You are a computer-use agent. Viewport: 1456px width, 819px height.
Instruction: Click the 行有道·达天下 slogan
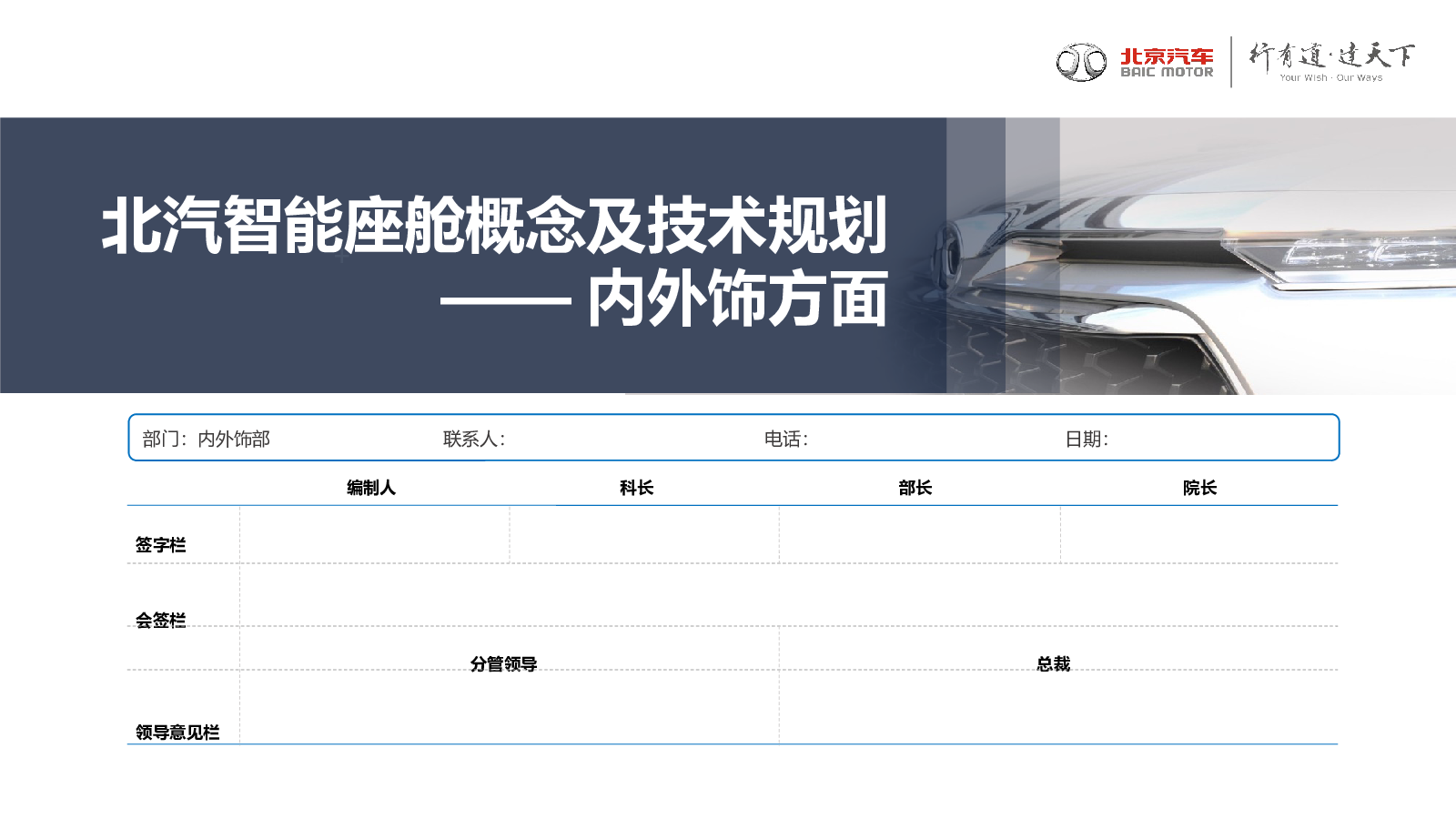coord(1331,56)
